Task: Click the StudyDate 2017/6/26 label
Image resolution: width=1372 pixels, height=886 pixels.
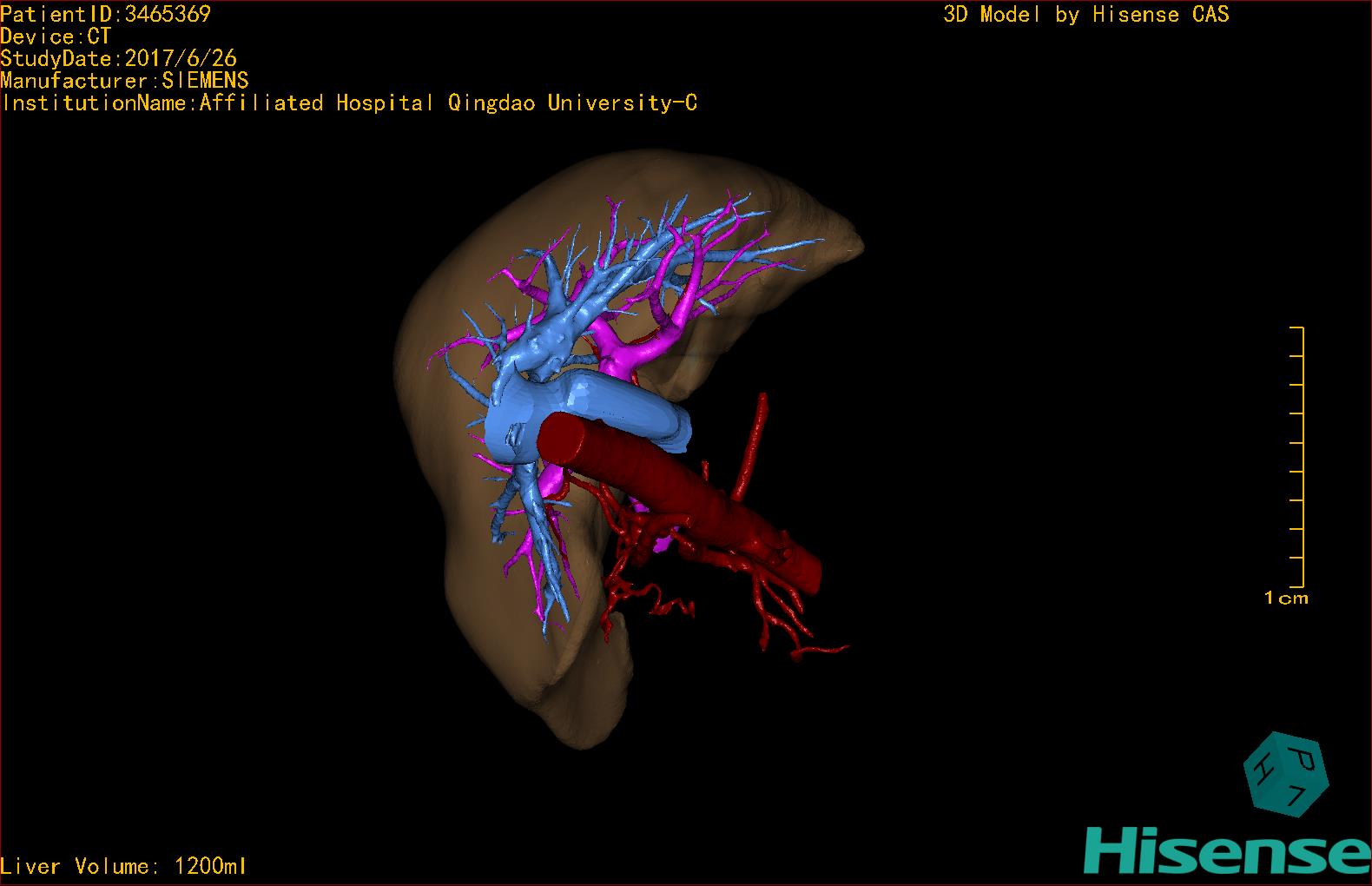Action: coord(118,59)
